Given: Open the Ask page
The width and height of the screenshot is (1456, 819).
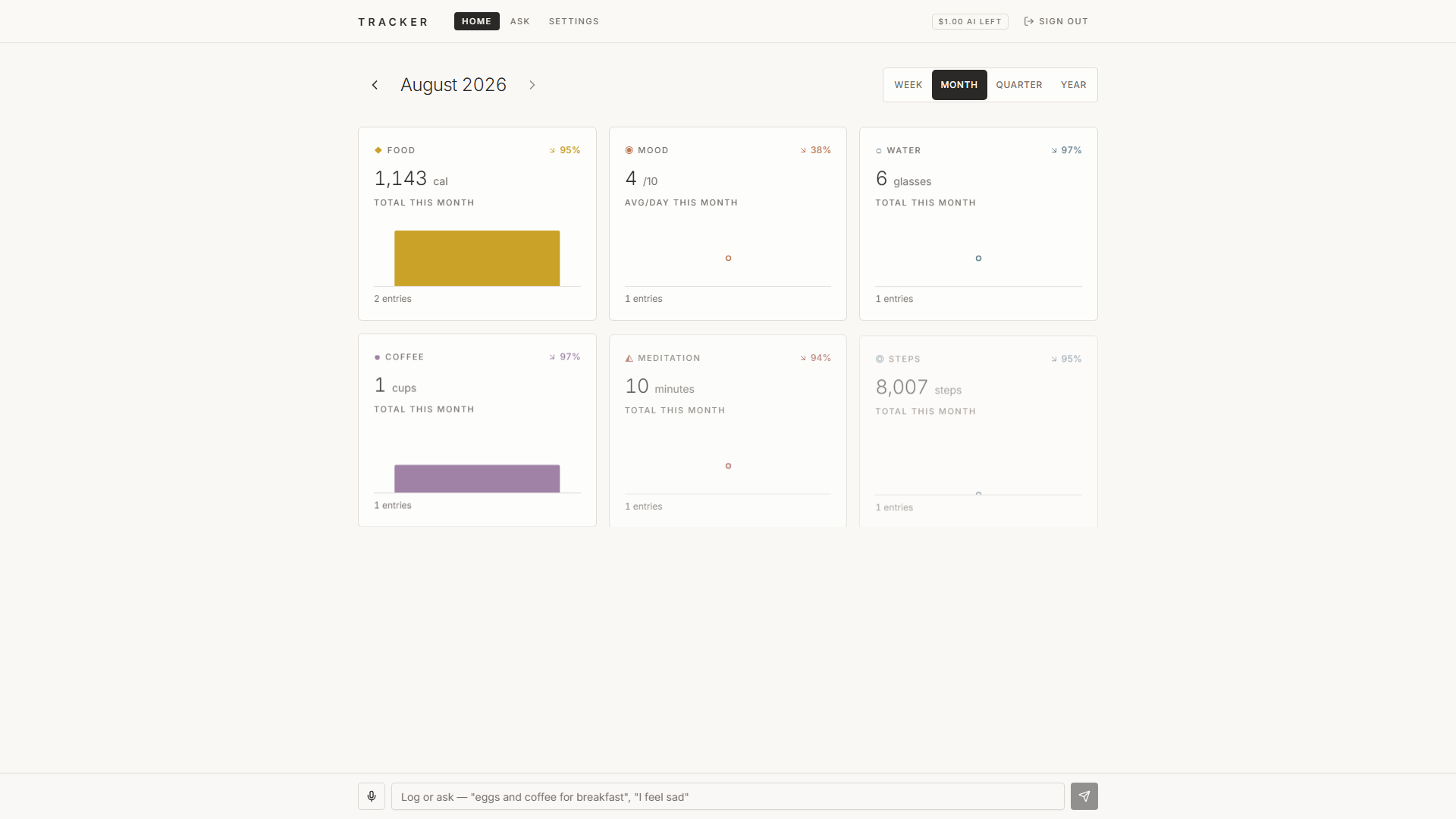Looking at the screenshot, I should tap(520, 21).
